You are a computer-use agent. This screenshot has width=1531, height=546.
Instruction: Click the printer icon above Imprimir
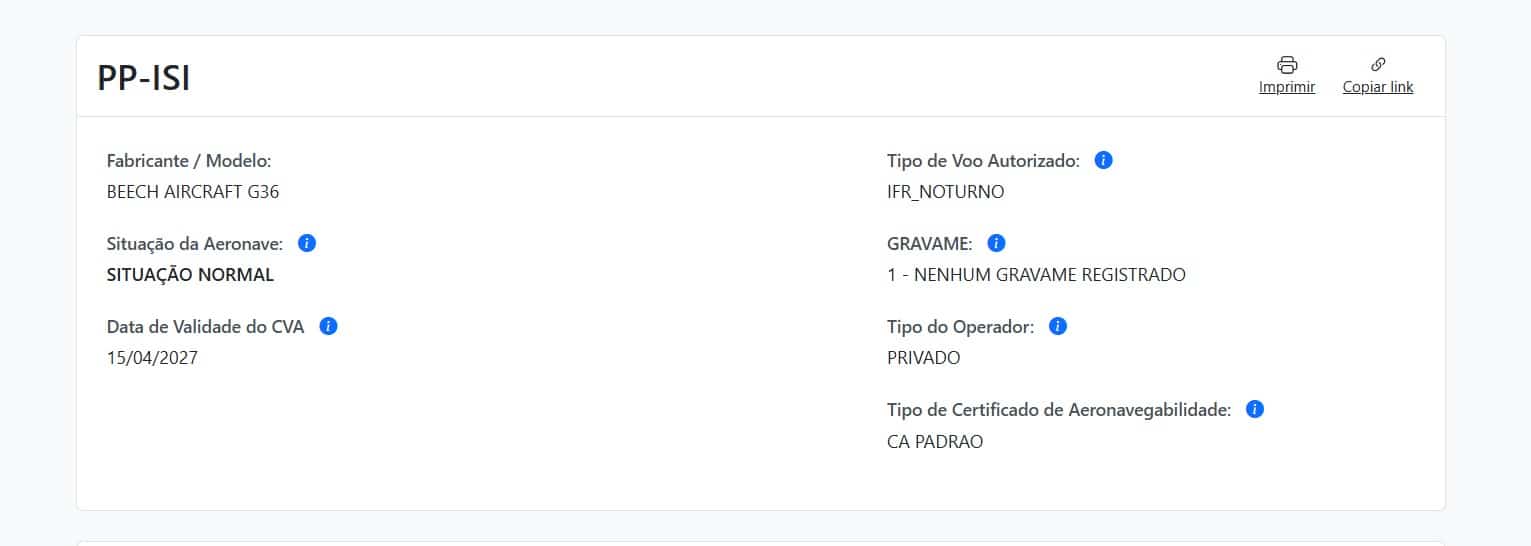(1287, 65)
